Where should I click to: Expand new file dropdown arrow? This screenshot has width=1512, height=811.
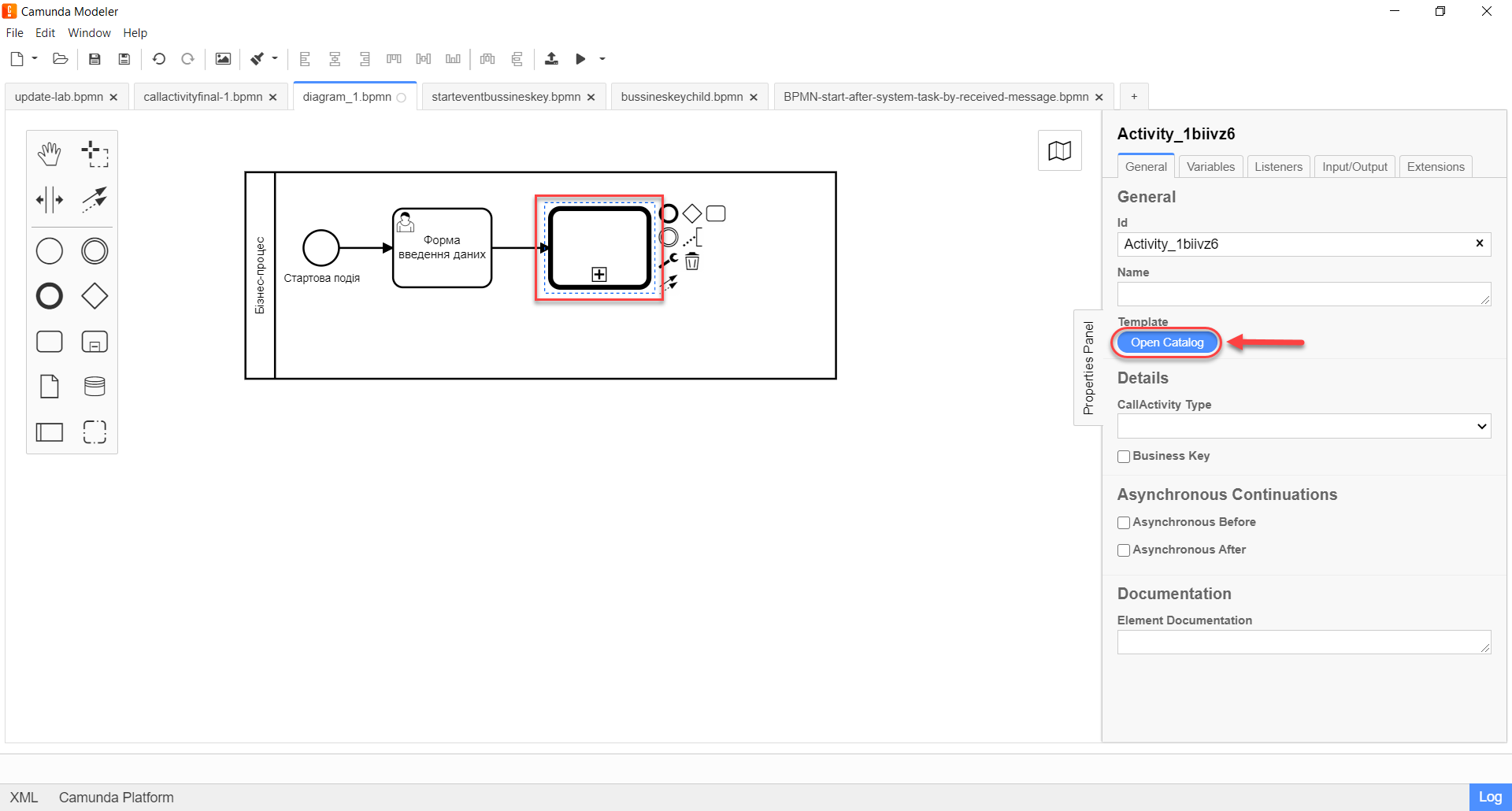pos(35,58)
